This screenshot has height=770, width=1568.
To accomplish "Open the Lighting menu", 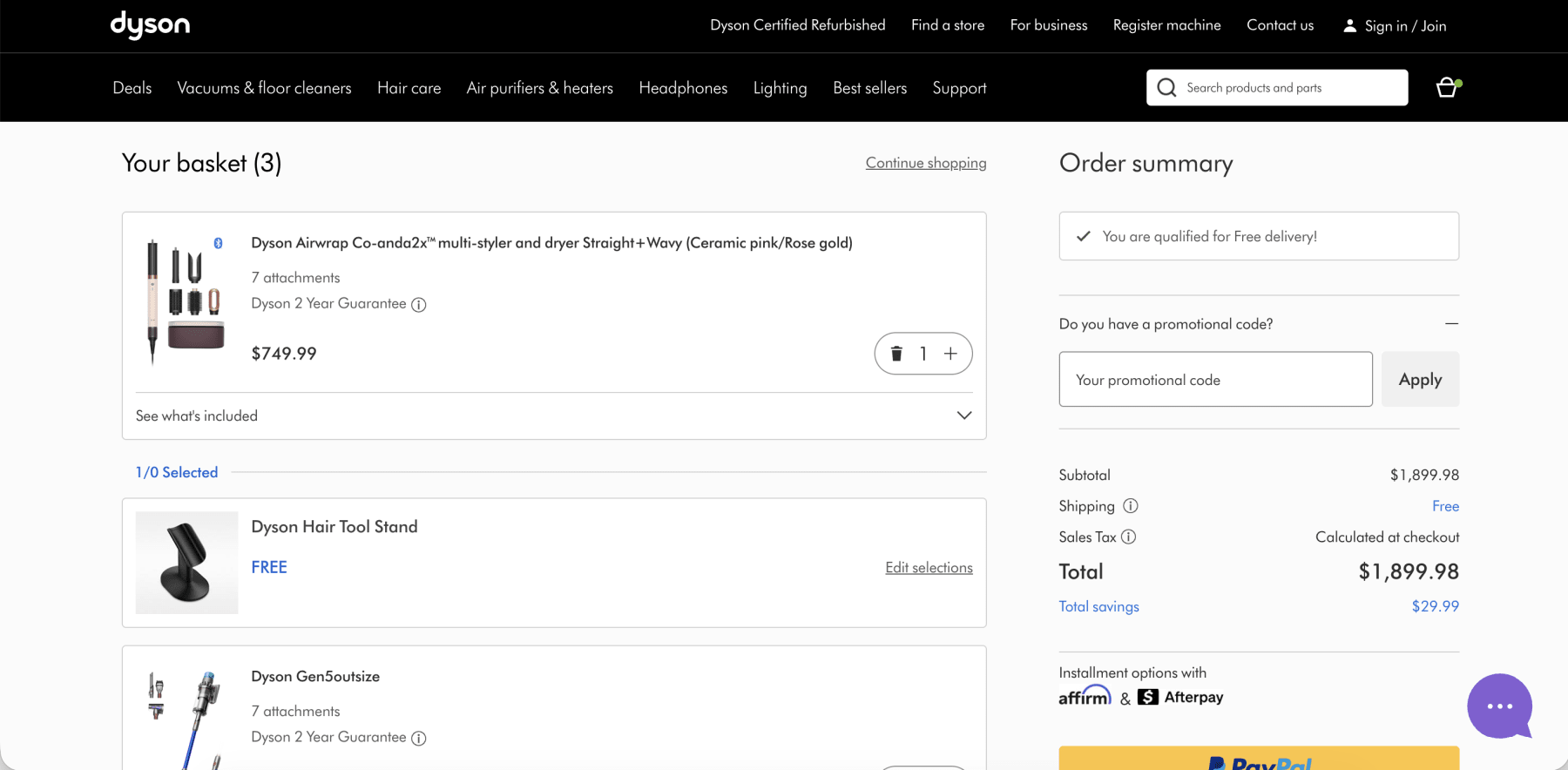I will pos(780,88).
